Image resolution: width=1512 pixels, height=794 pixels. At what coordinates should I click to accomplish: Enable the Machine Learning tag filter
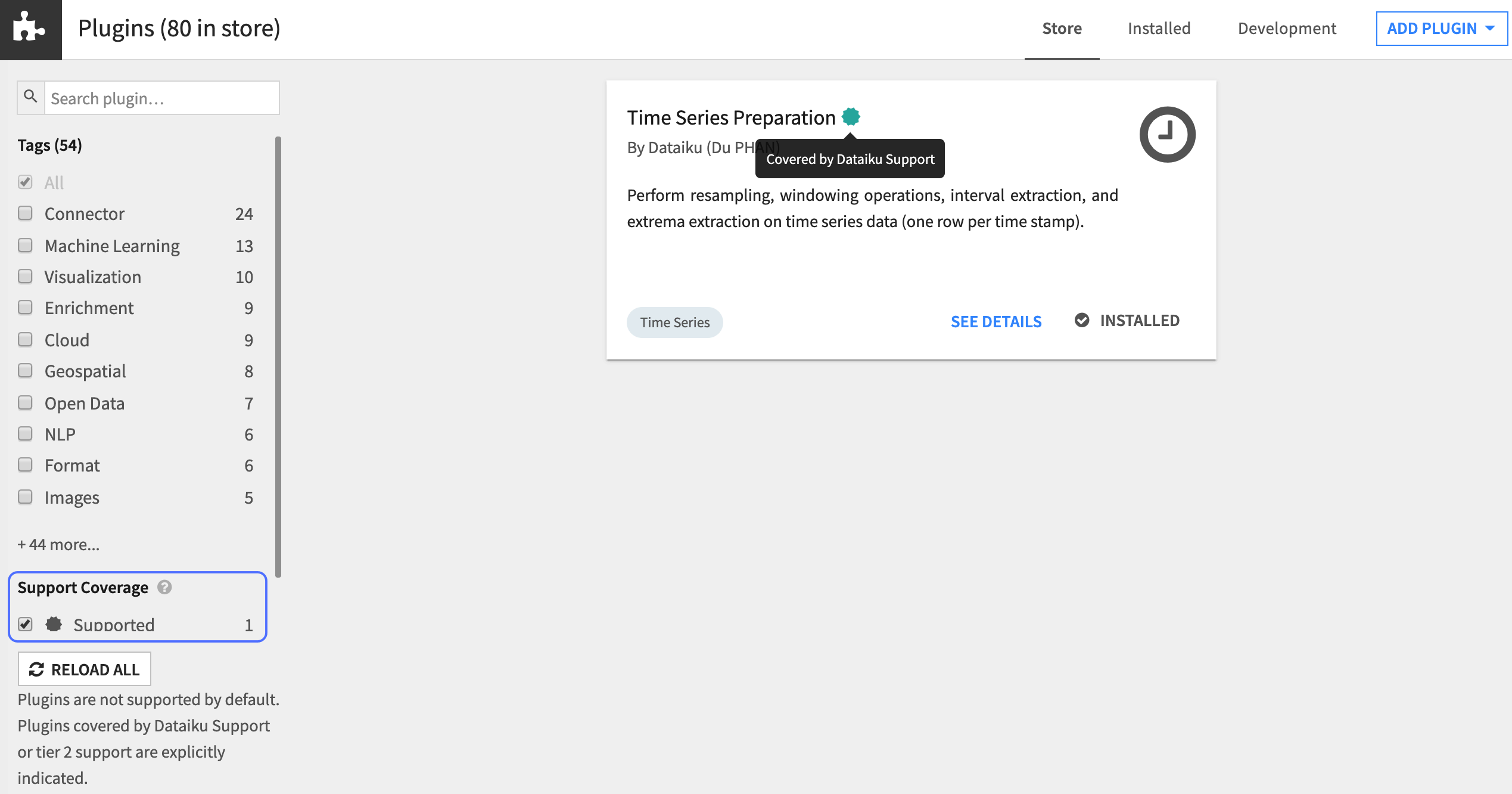(25, 245)
